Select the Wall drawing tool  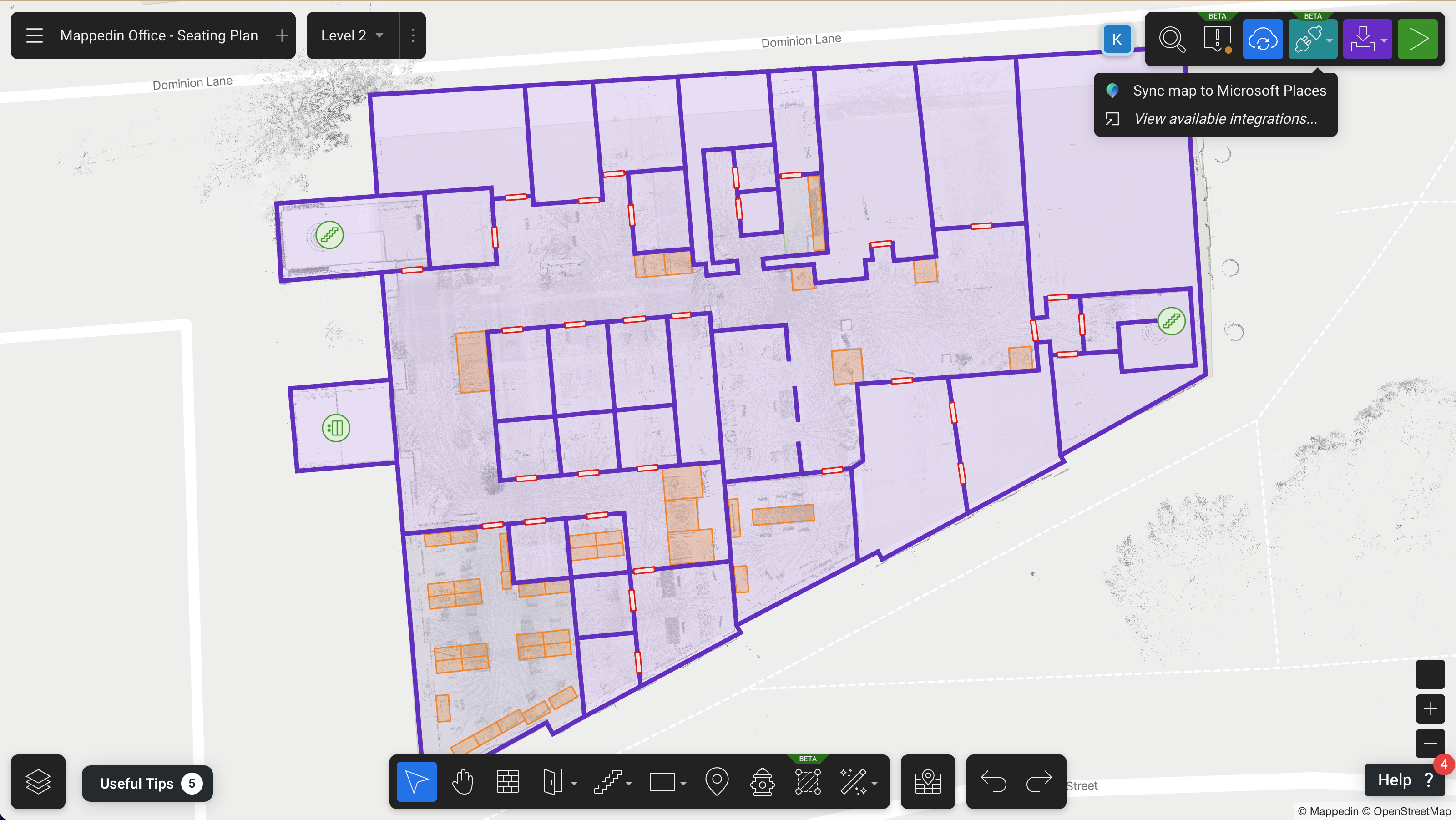508,782
